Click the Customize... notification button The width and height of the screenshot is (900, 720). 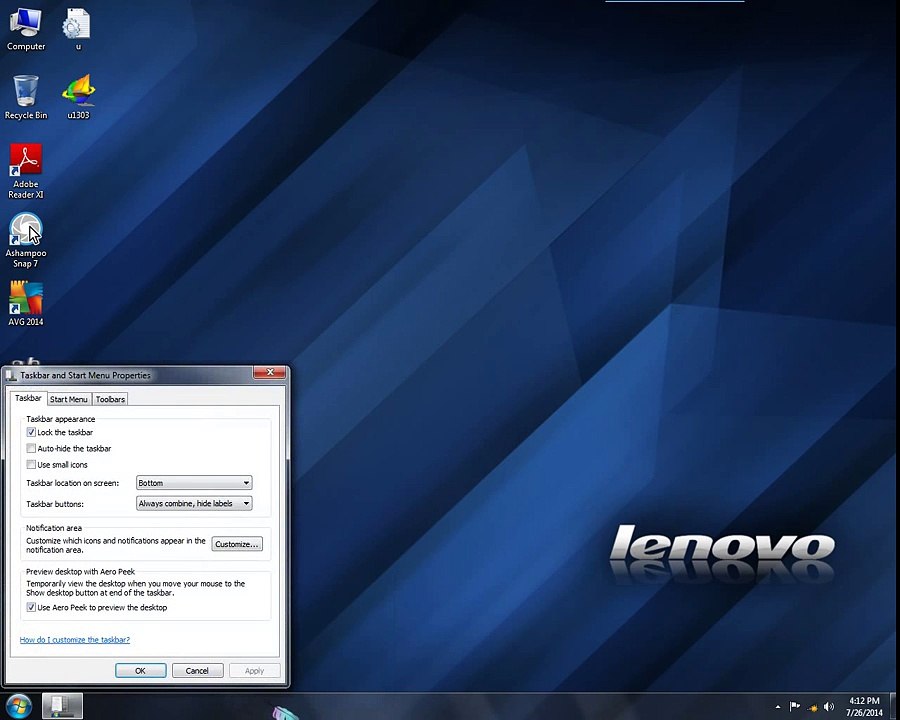coord(237,544)
